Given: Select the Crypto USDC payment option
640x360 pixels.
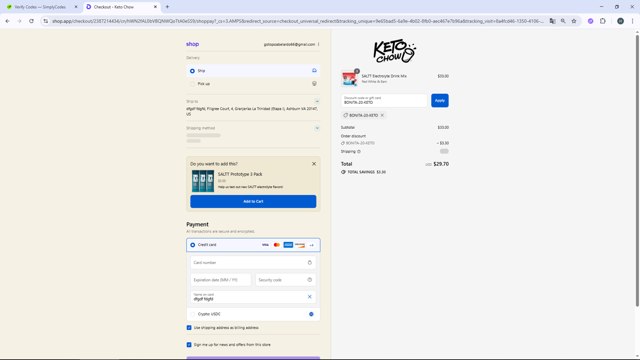Looking at the screenshot, I should pos(253,314).
